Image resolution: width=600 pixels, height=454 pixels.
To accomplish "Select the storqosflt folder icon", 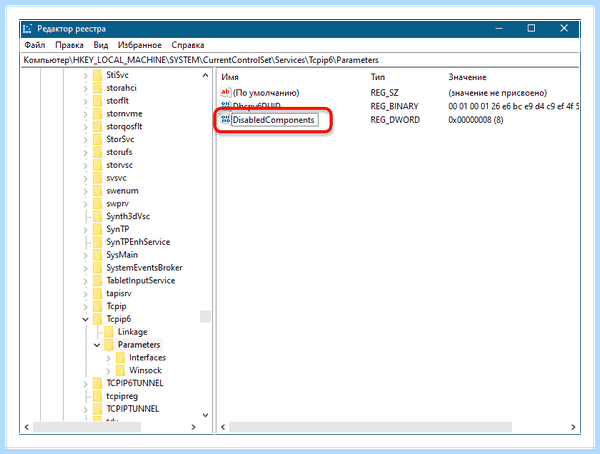I will tap(98, 126).
